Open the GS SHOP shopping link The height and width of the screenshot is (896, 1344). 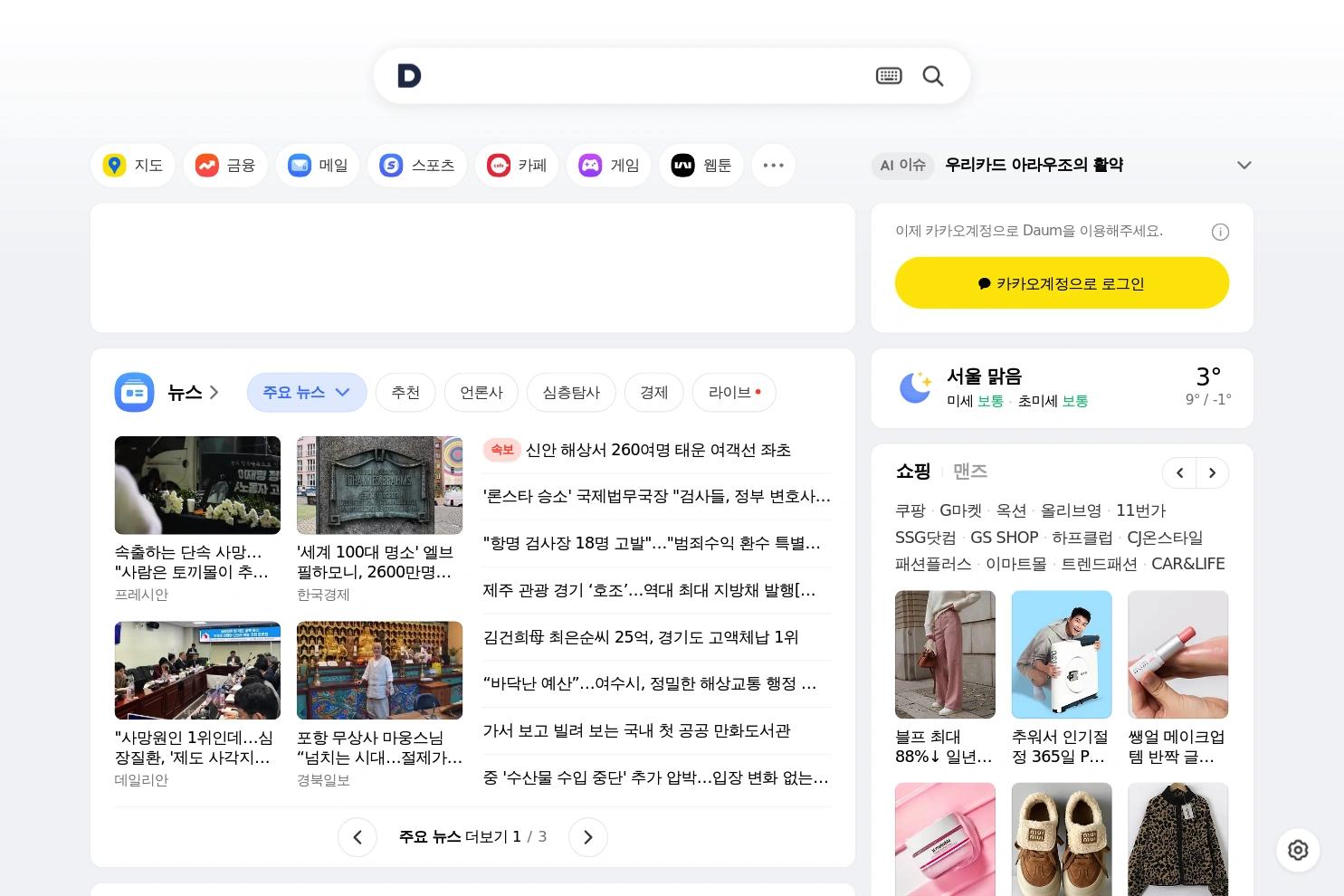point(1005,538)
